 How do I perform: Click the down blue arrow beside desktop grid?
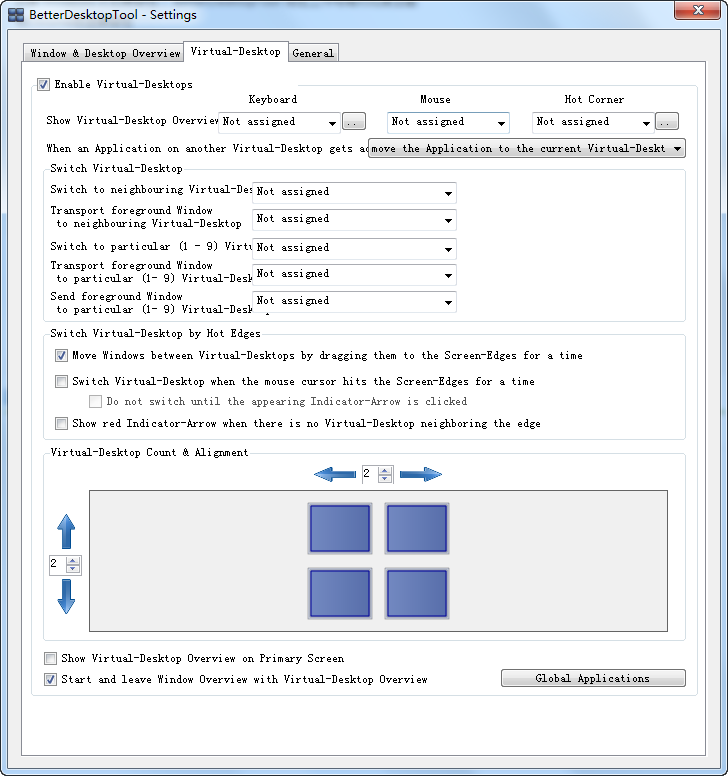pos(66,597)
